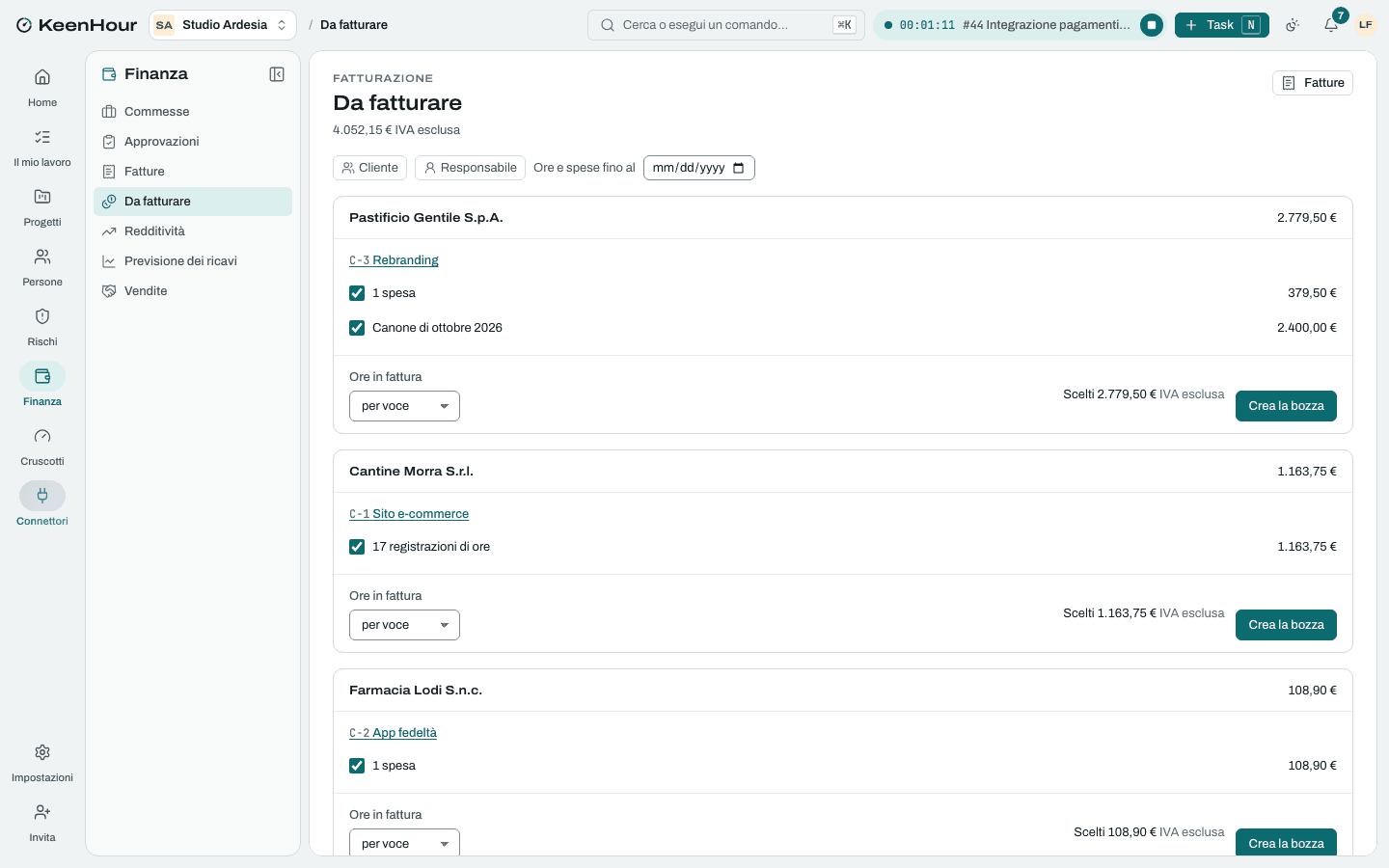Uncheck 1 spesa under App fedeltà
Viewport: 1389px width, 868px height.
(x=357, y=766)
